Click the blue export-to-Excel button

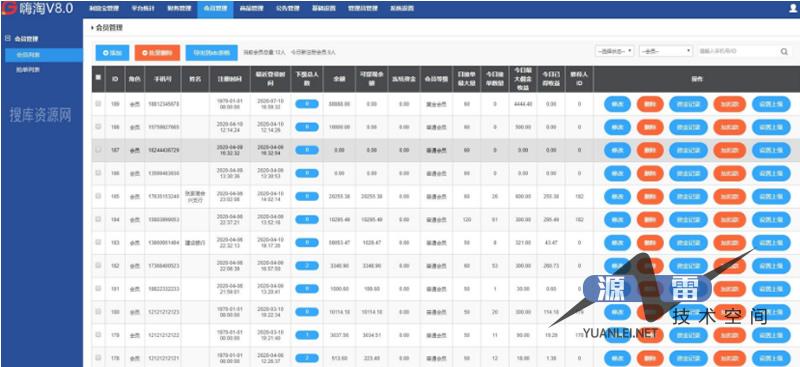coord(211,53)
